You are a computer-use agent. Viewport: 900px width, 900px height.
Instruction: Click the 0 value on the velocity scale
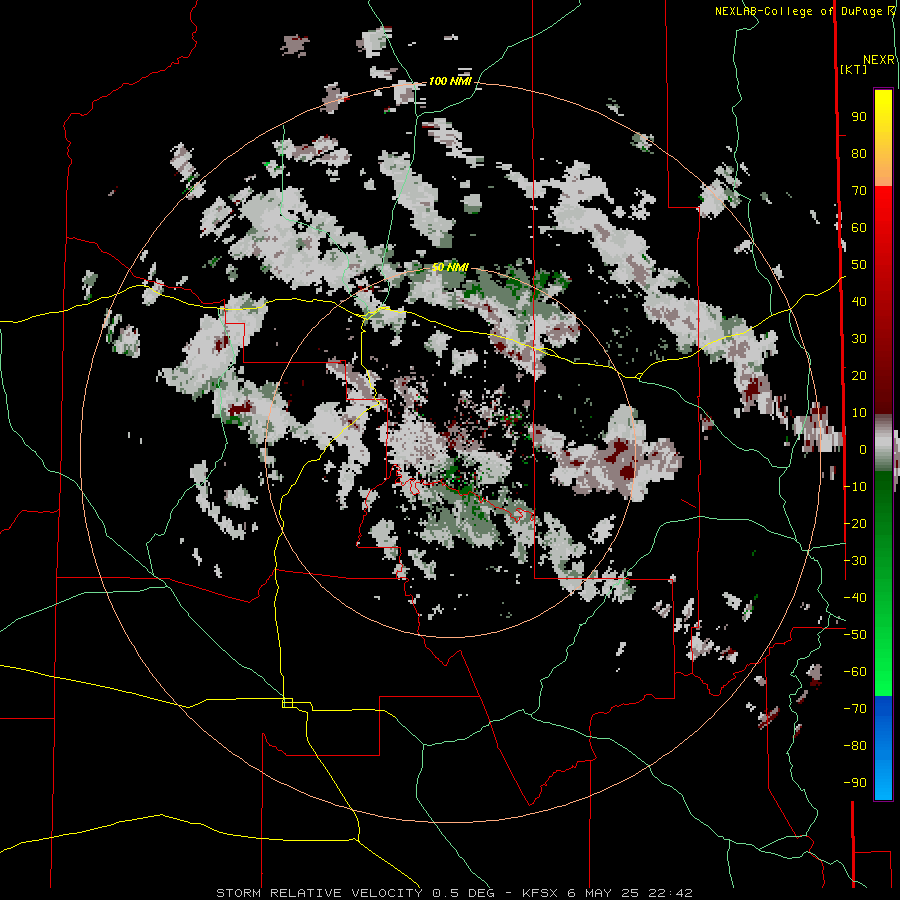(863, 450)
